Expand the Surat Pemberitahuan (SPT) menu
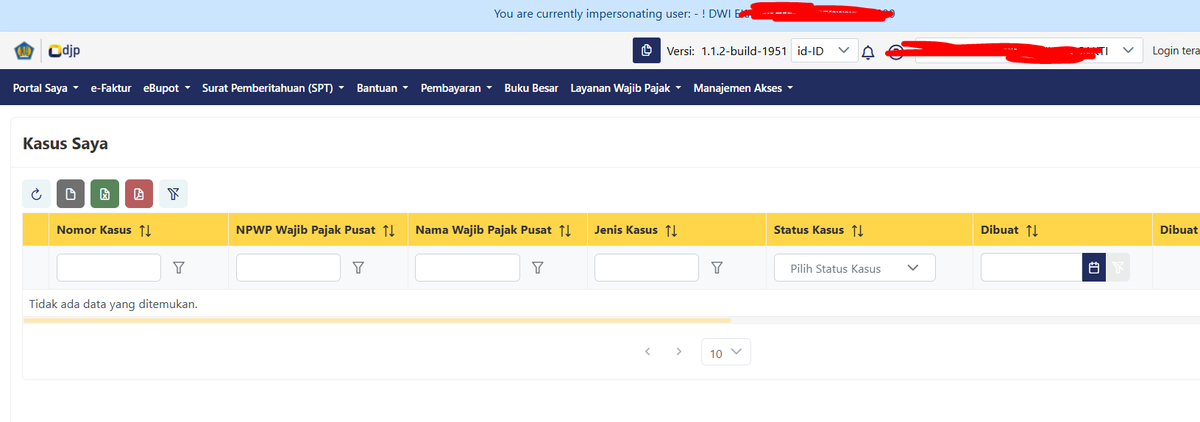This screenshot has width=1200, height=422. pos(273,88)
